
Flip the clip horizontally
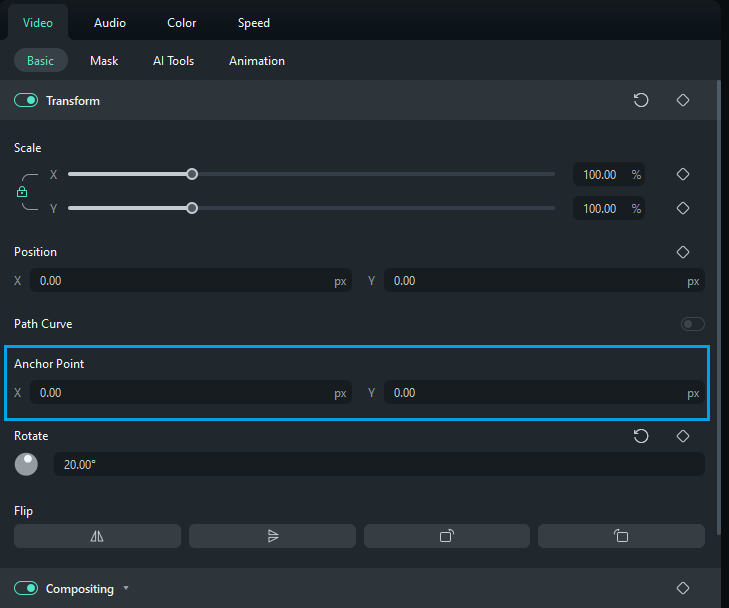pos(97,536)
